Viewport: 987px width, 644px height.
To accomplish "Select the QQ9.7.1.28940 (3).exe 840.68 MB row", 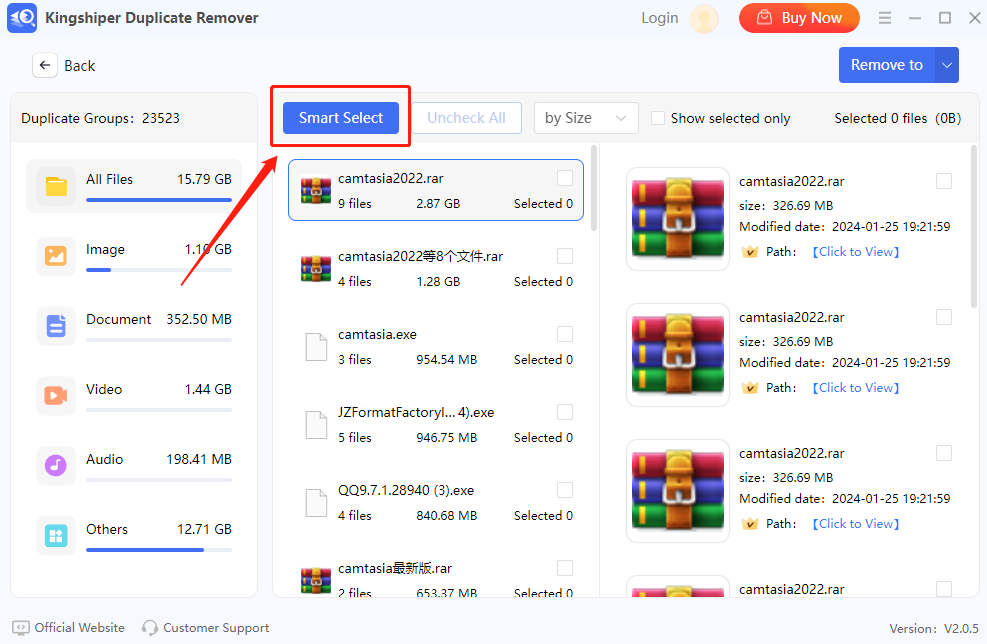I will pyautogui.click(x=436, y=503).
